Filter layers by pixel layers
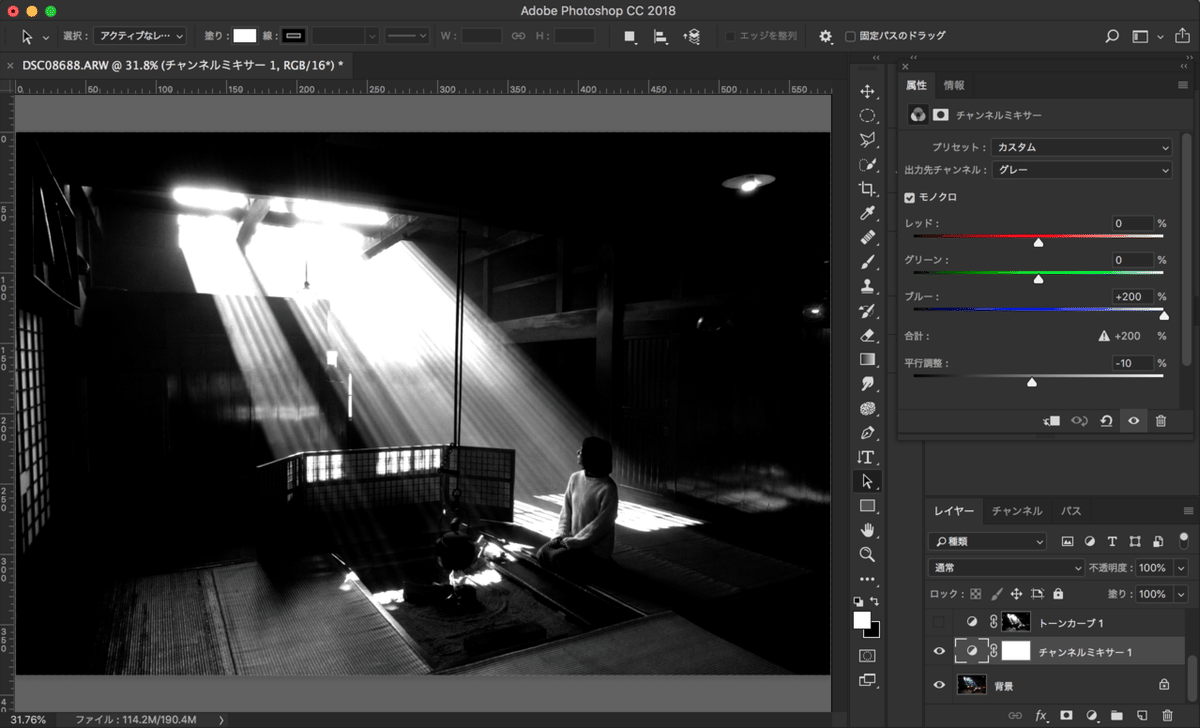Screen dimensions: 1200x728 tap(1067, 541)
